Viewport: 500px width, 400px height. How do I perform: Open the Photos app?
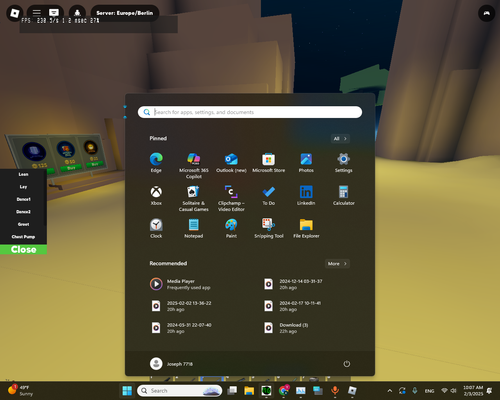pyautogui.click(x=306, y=163)
